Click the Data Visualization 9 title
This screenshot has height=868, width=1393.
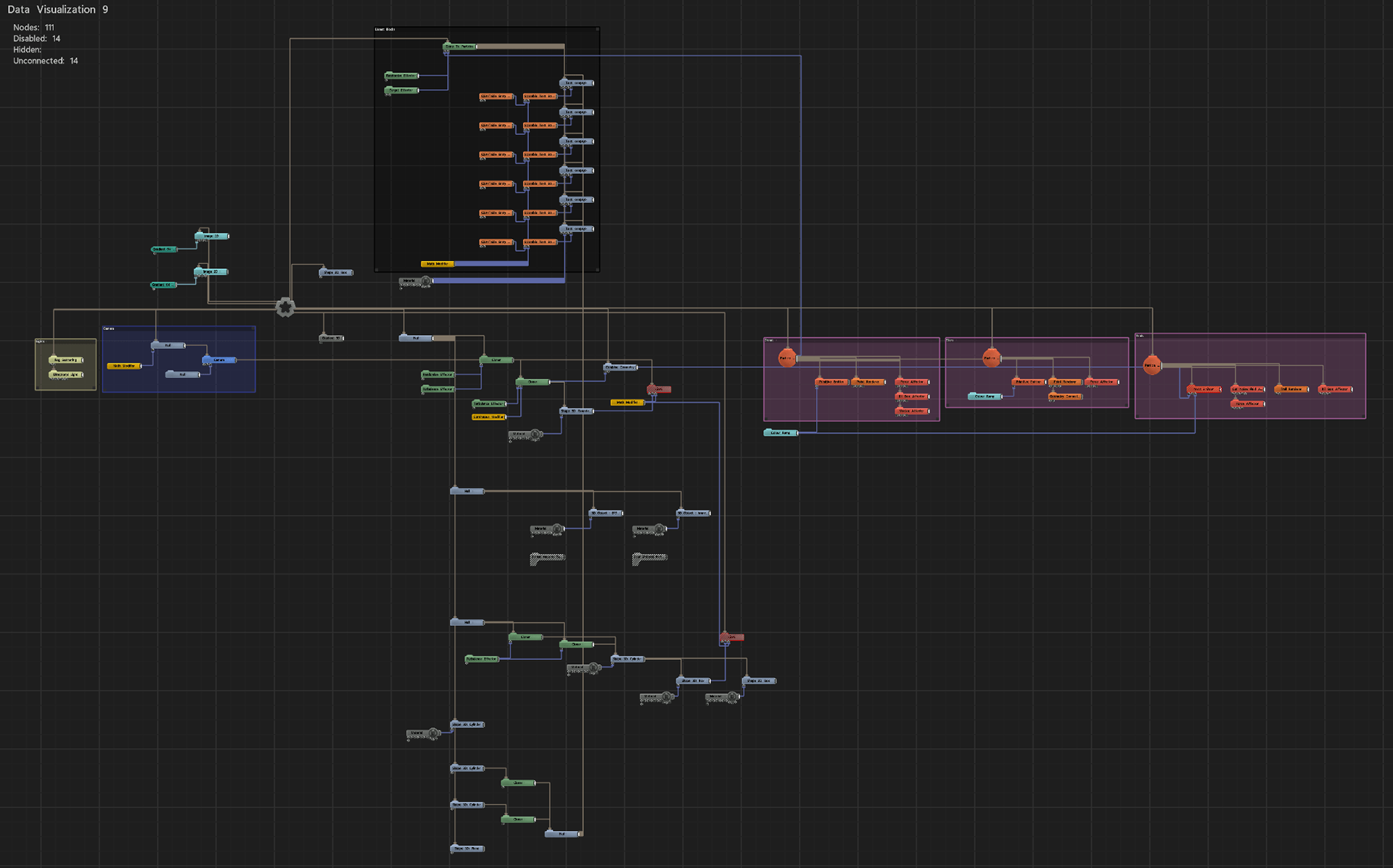pos(58,9)
